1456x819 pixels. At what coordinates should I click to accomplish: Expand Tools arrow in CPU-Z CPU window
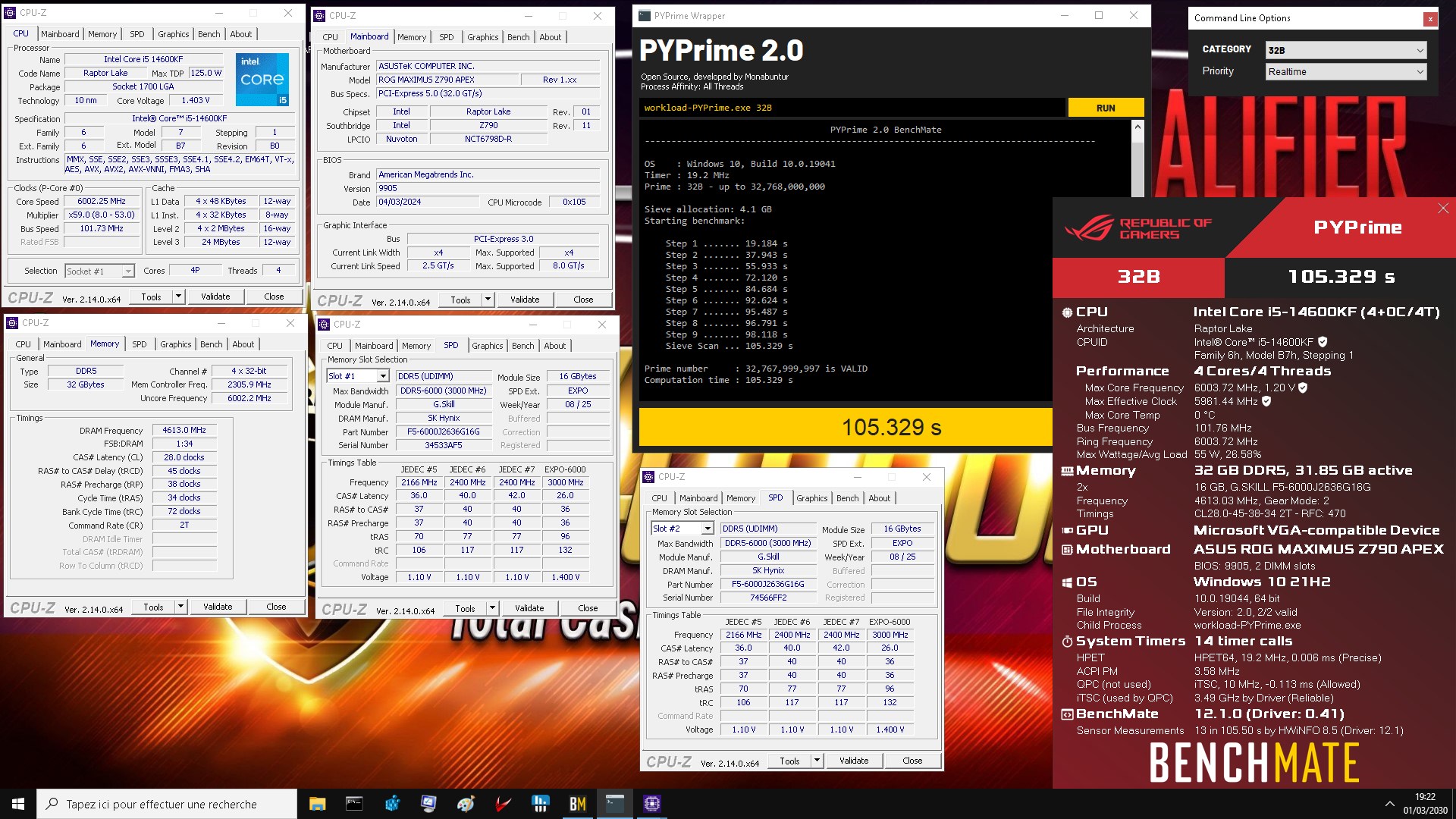click(179, 297)
